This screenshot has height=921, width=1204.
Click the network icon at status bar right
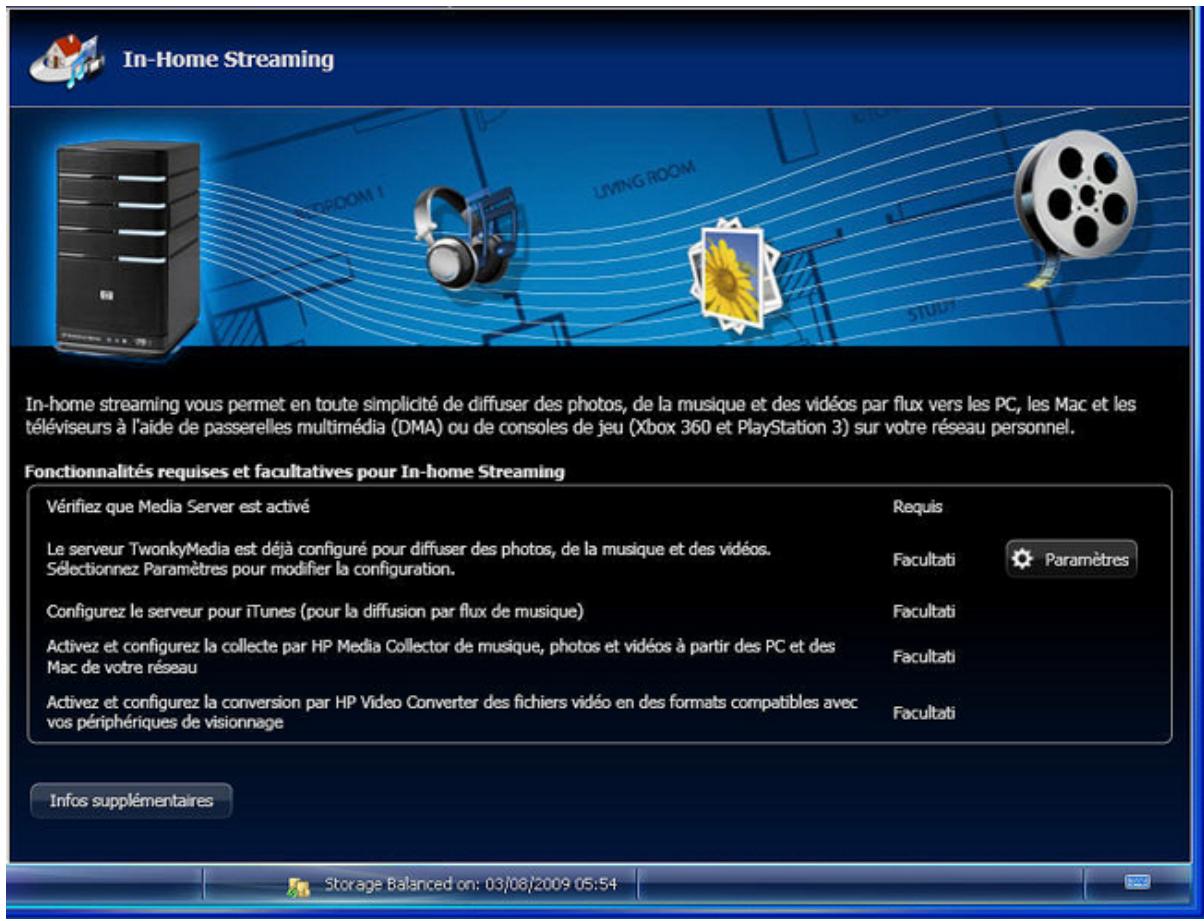1136,881
